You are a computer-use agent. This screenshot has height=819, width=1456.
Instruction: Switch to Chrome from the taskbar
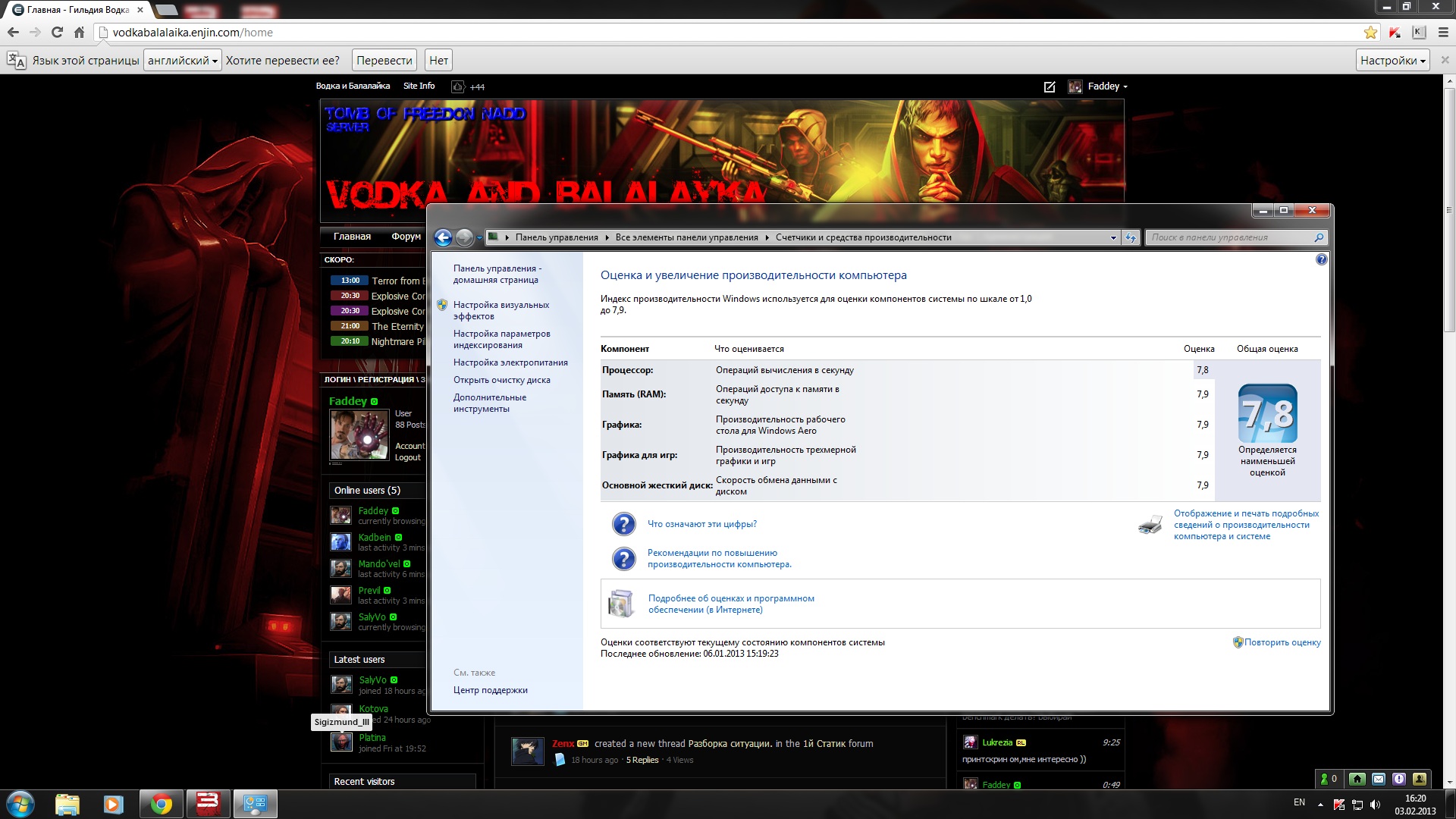(161, 804)
